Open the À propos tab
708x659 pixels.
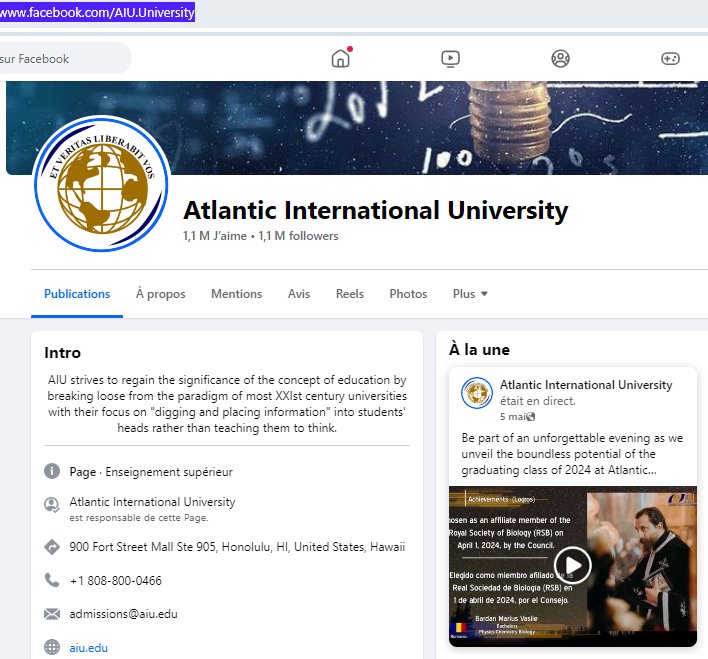pyautogui.click(x=160, y=294)
